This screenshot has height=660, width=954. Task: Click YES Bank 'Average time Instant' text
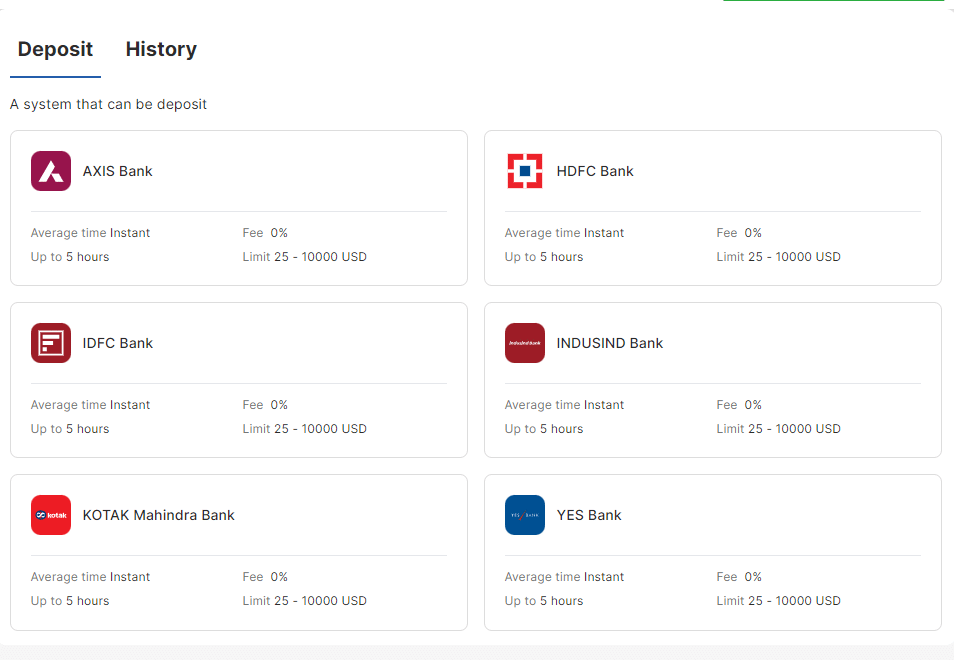[564, 577]
